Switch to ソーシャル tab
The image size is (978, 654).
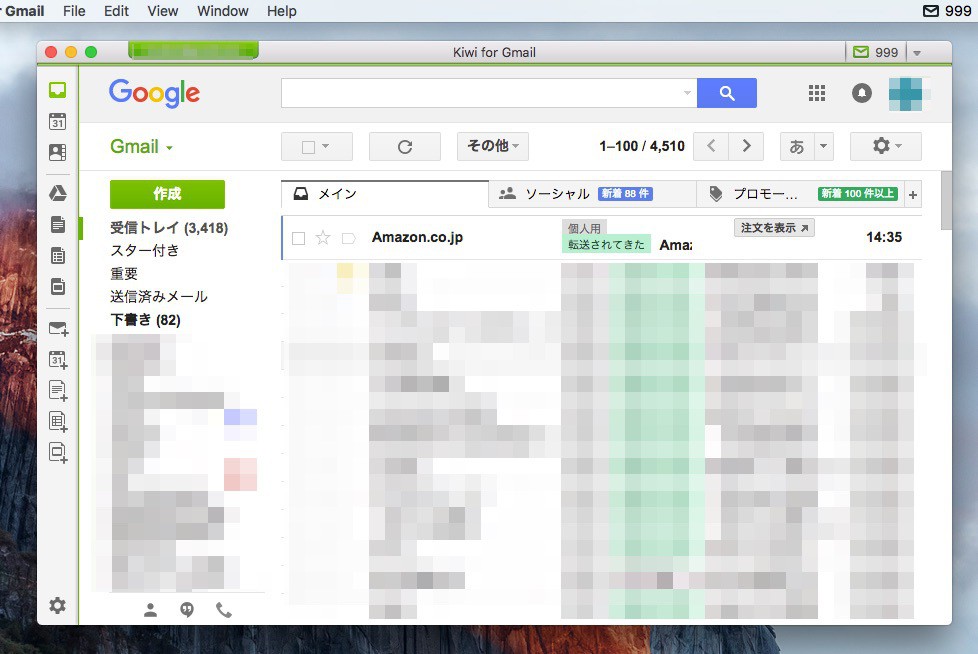592,194
